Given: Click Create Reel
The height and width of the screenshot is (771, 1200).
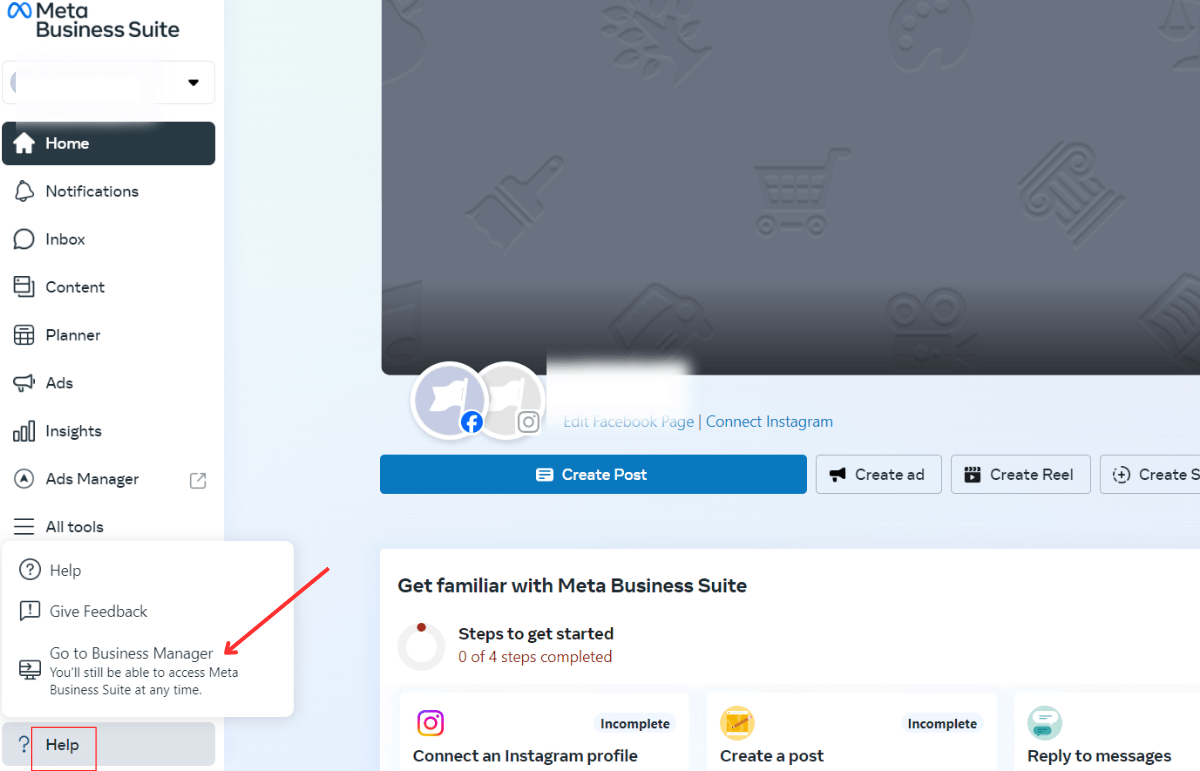Looking at the screenshot, I should pyautogui.click(x=1020, y=474).
